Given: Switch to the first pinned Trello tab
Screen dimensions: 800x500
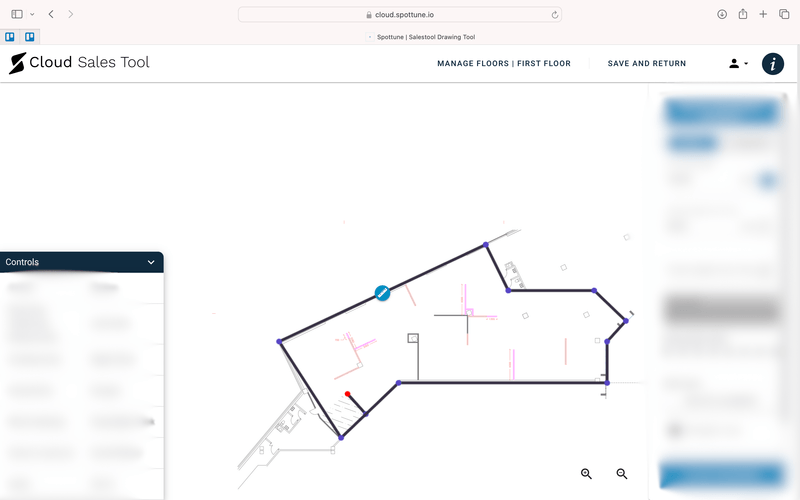Looking at the screenshot, I should click(x=10, y=37).
